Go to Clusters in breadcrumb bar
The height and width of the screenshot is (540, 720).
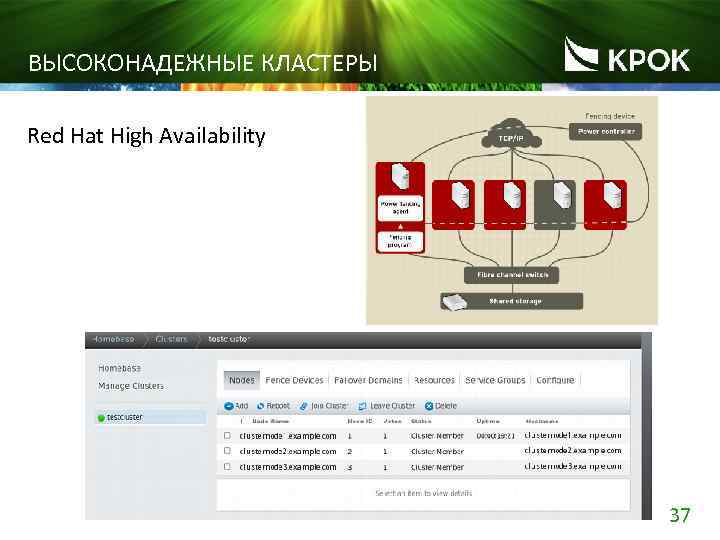click(x=171, y=339)
